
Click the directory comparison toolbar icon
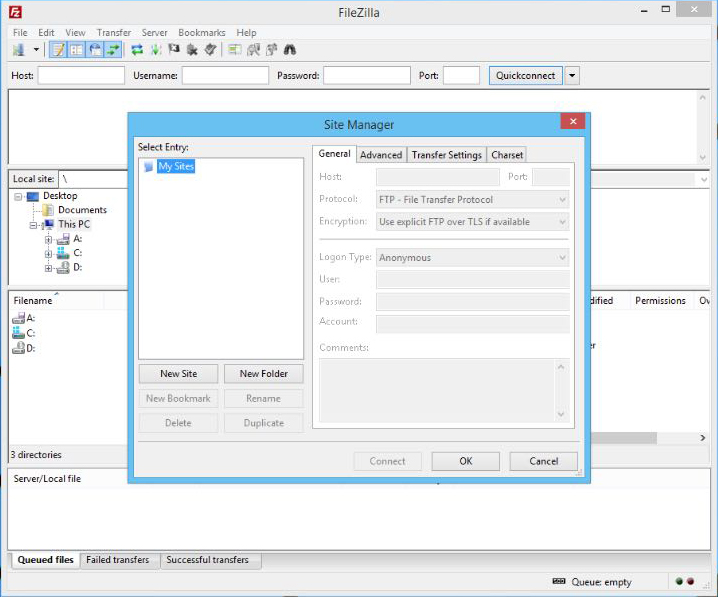(254, 49)
